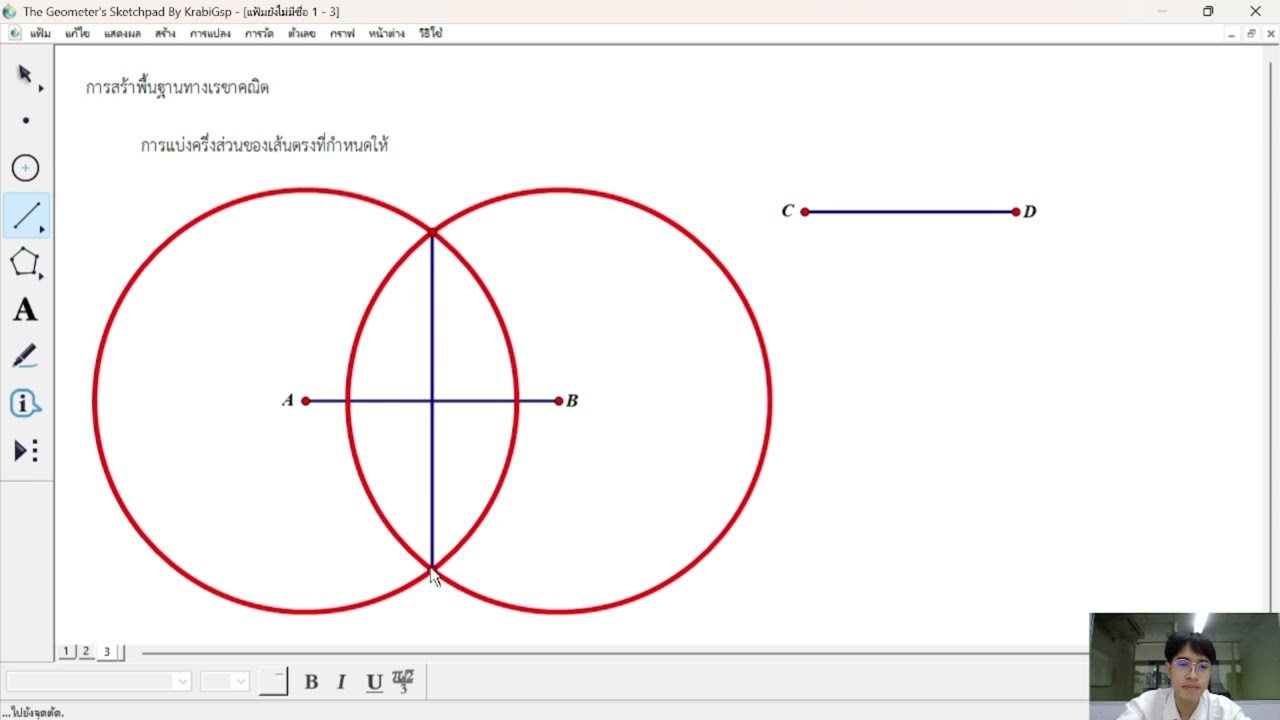1280x720 pixels.
Task: Open the วิธีใช้ menu
Action: 431,33
